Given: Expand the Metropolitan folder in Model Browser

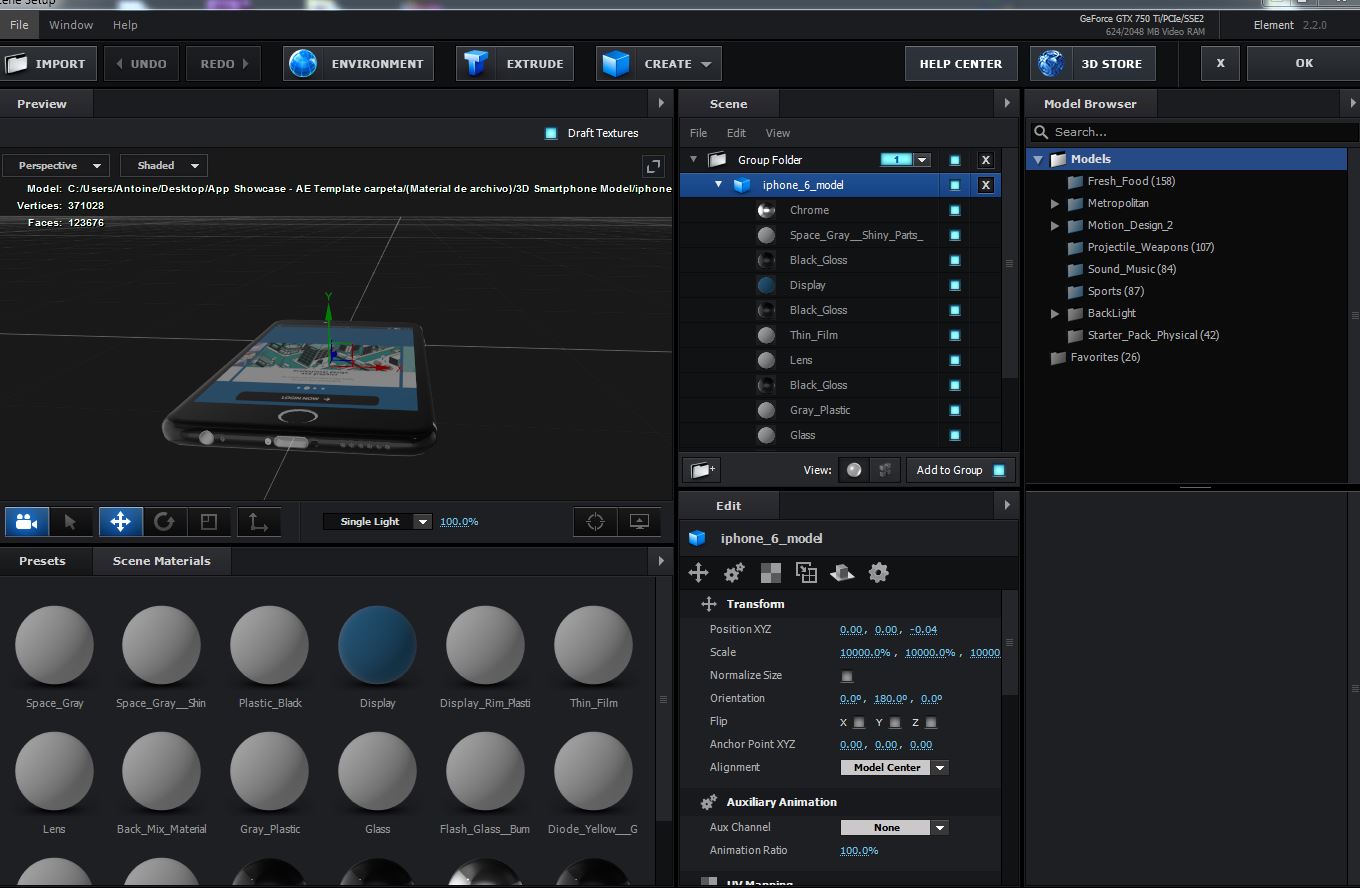Looking at the screenshot, I should pyautogui.click(x=1055, y=203).
